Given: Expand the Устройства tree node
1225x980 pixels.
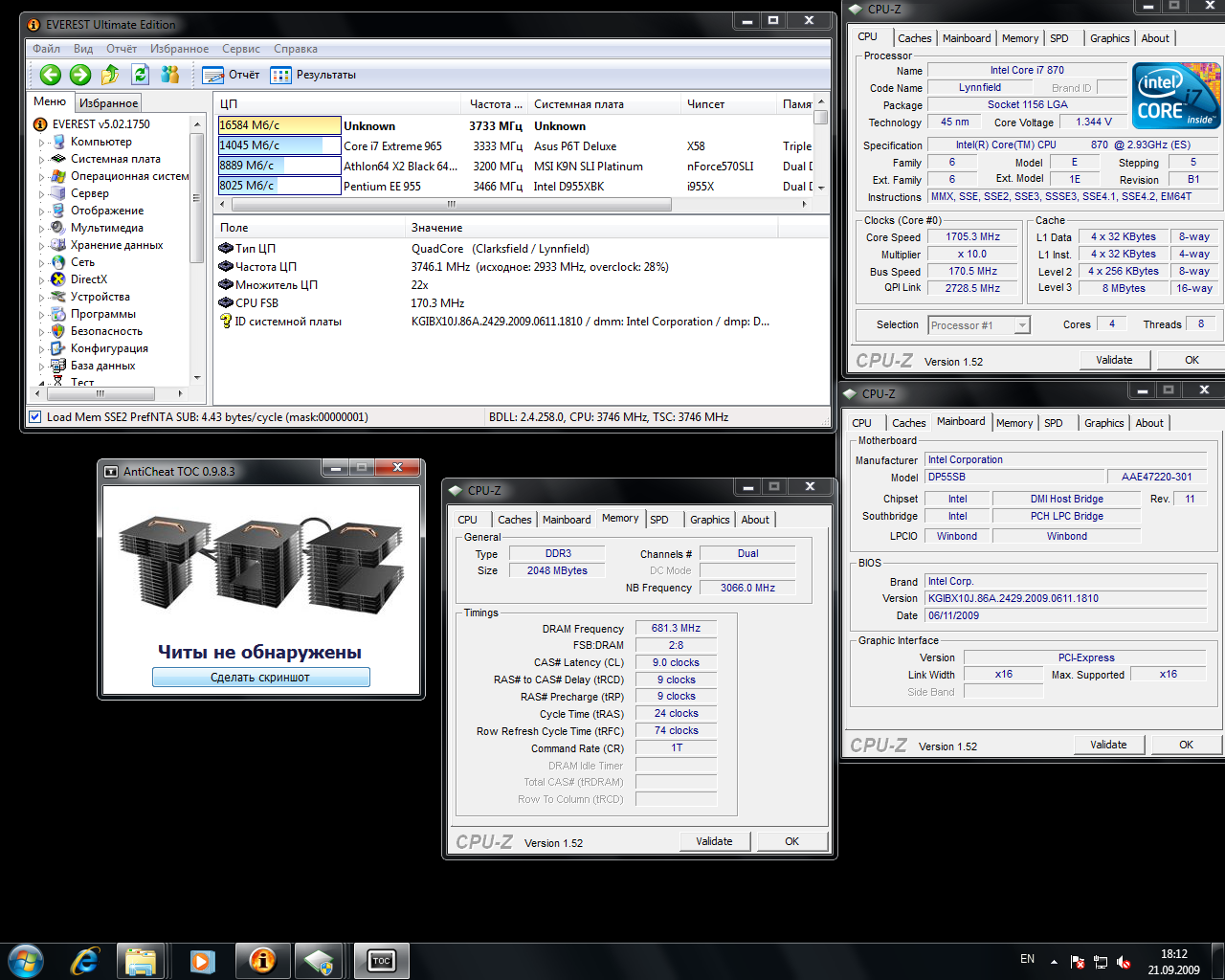Looking at the screenshot, I should pyautogui.click(x=41, y=297).
